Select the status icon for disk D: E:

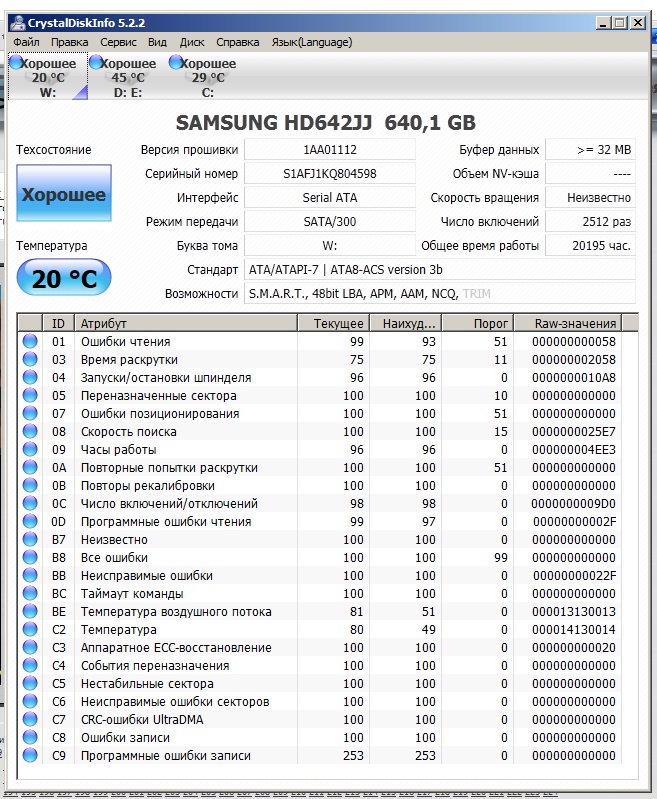[96, 63]
